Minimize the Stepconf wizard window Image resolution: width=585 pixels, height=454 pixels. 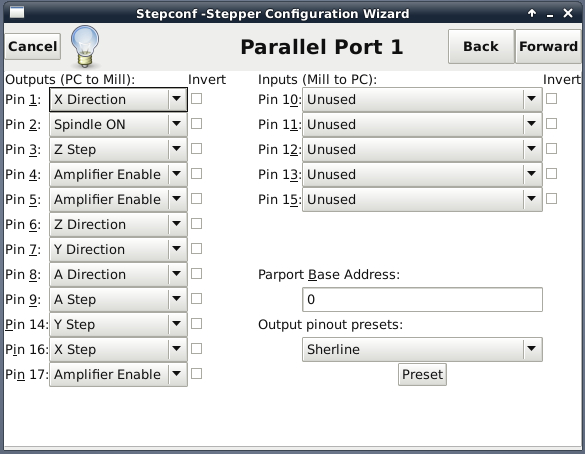click(x=550, y=14)
